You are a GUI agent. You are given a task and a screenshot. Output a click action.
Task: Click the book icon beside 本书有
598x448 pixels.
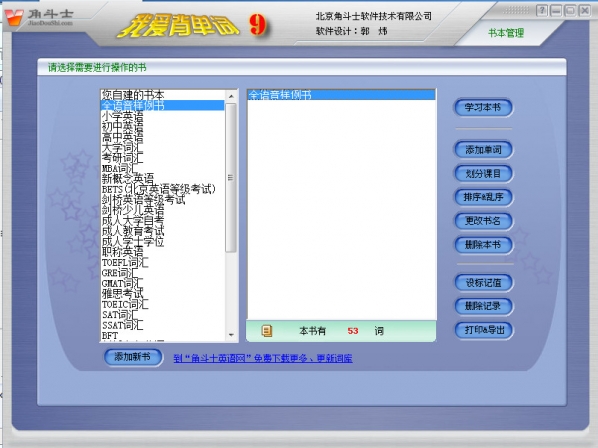267,331
